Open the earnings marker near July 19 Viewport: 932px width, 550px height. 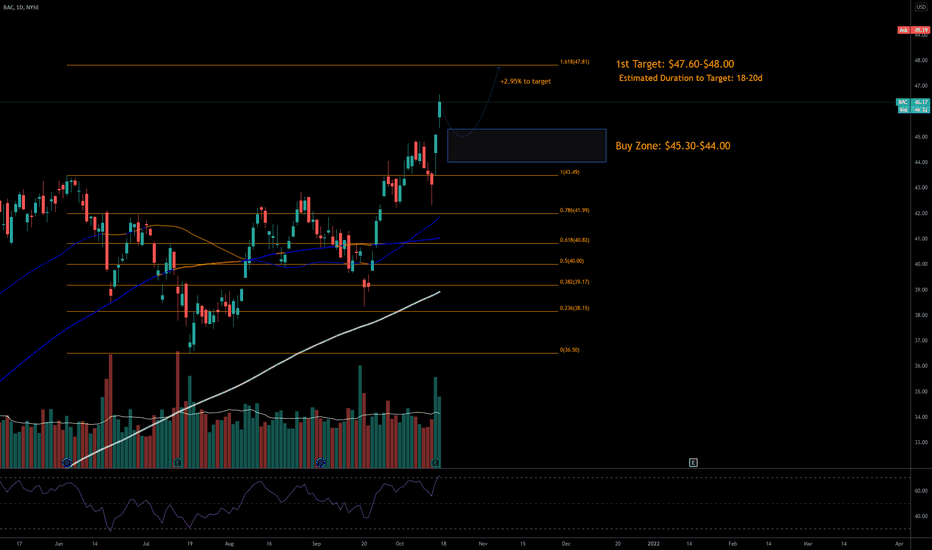click(178, 462)
